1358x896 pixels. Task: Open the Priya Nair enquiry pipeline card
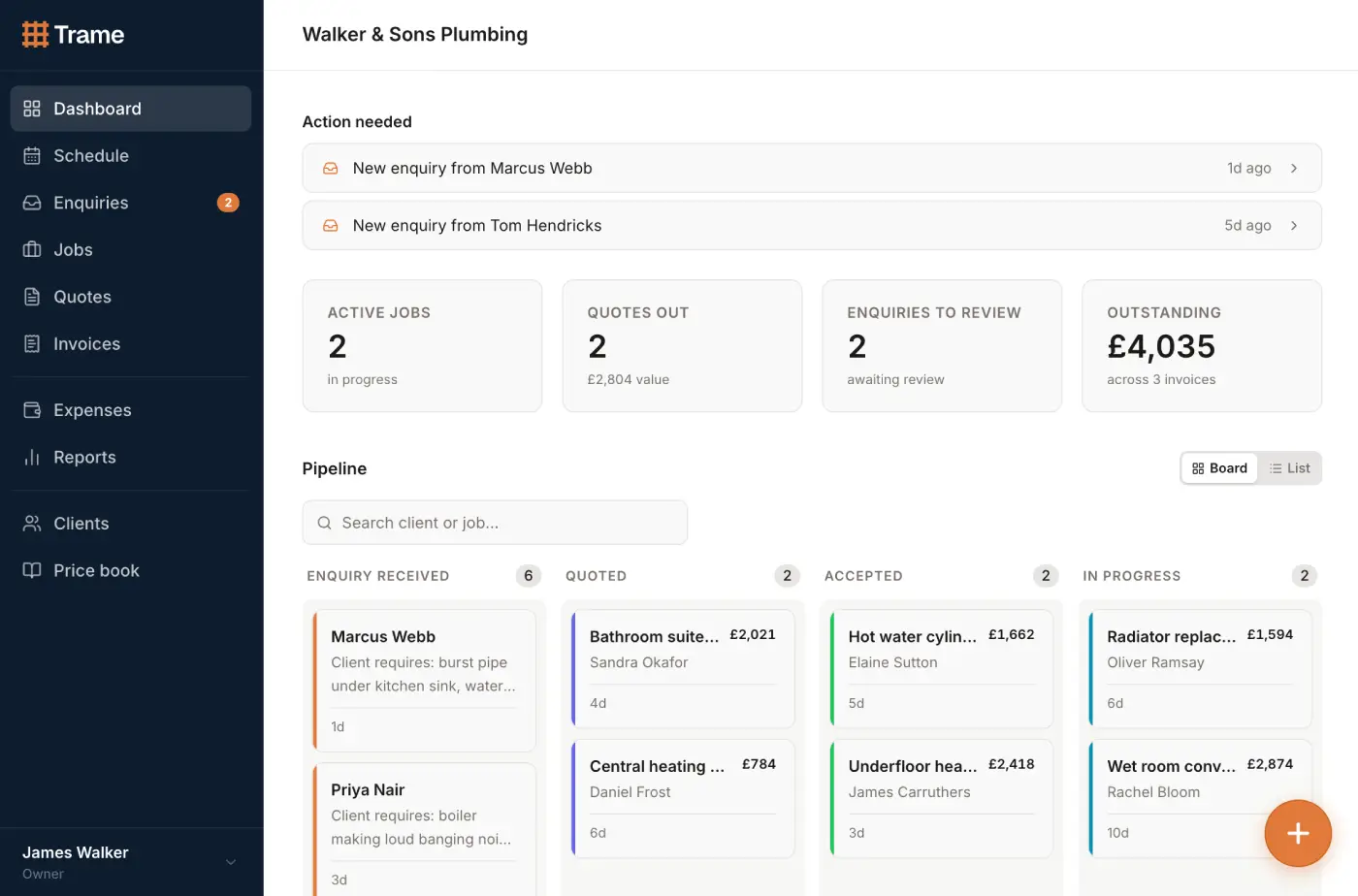(x=424, y=830)
